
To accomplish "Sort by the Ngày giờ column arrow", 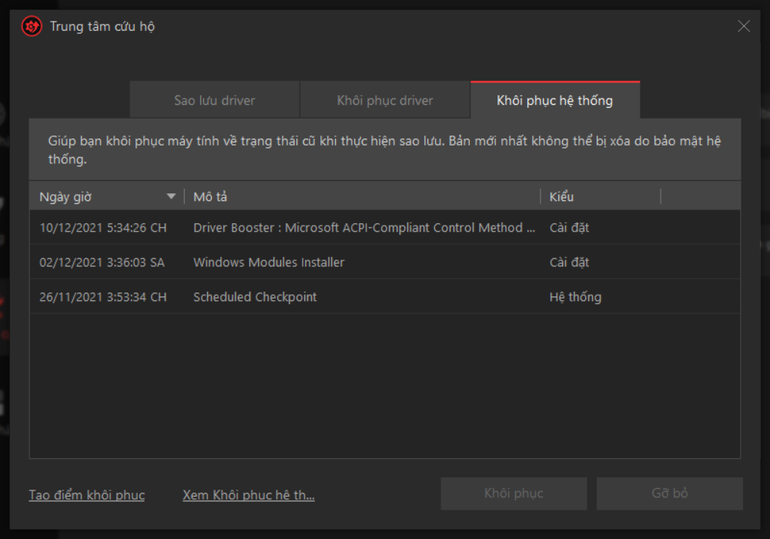I will 171,196.
